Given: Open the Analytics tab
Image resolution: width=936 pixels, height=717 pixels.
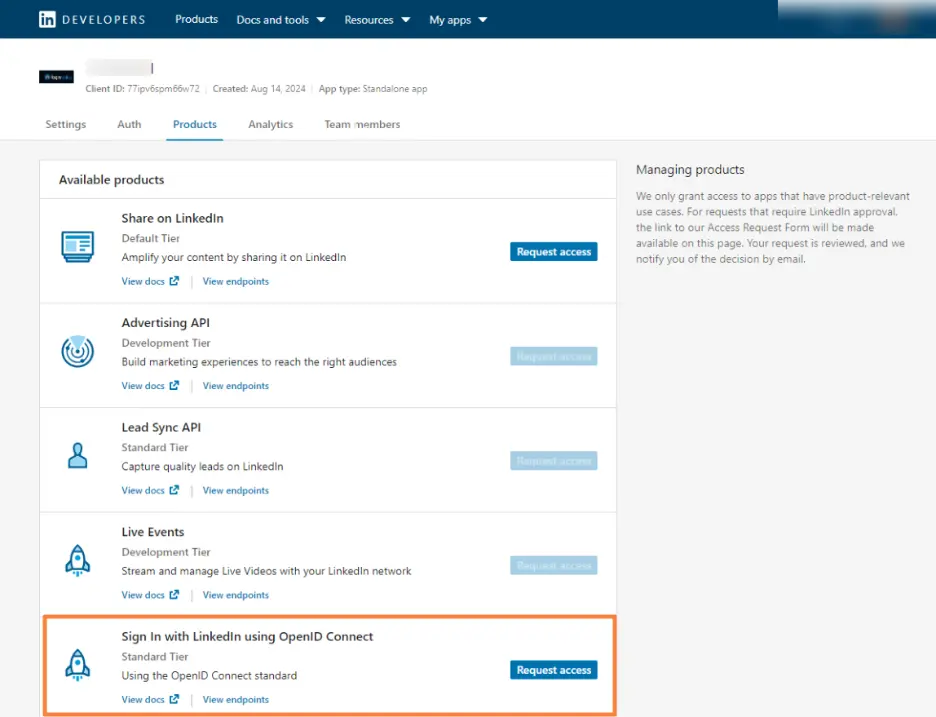Looking at the screenshot, I should click(x=270, y=124).
